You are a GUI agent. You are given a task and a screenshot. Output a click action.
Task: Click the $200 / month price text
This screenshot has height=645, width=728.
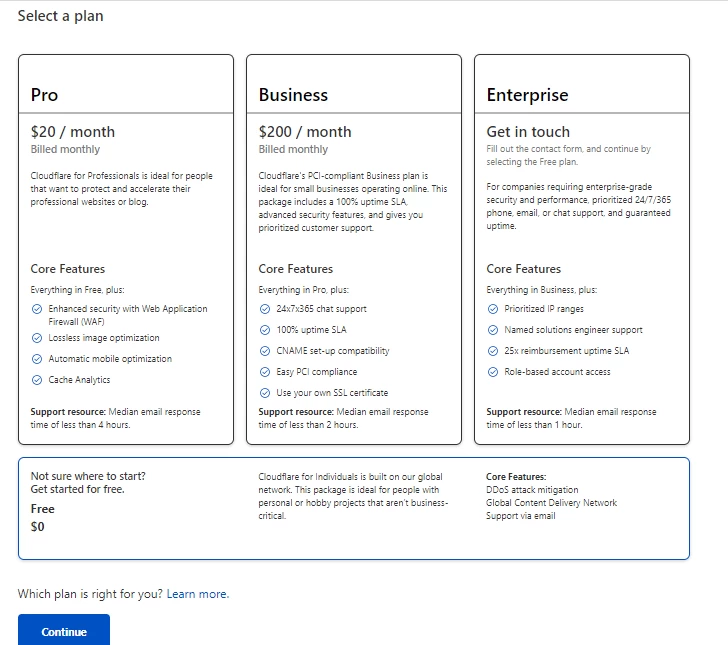(305, 132)
